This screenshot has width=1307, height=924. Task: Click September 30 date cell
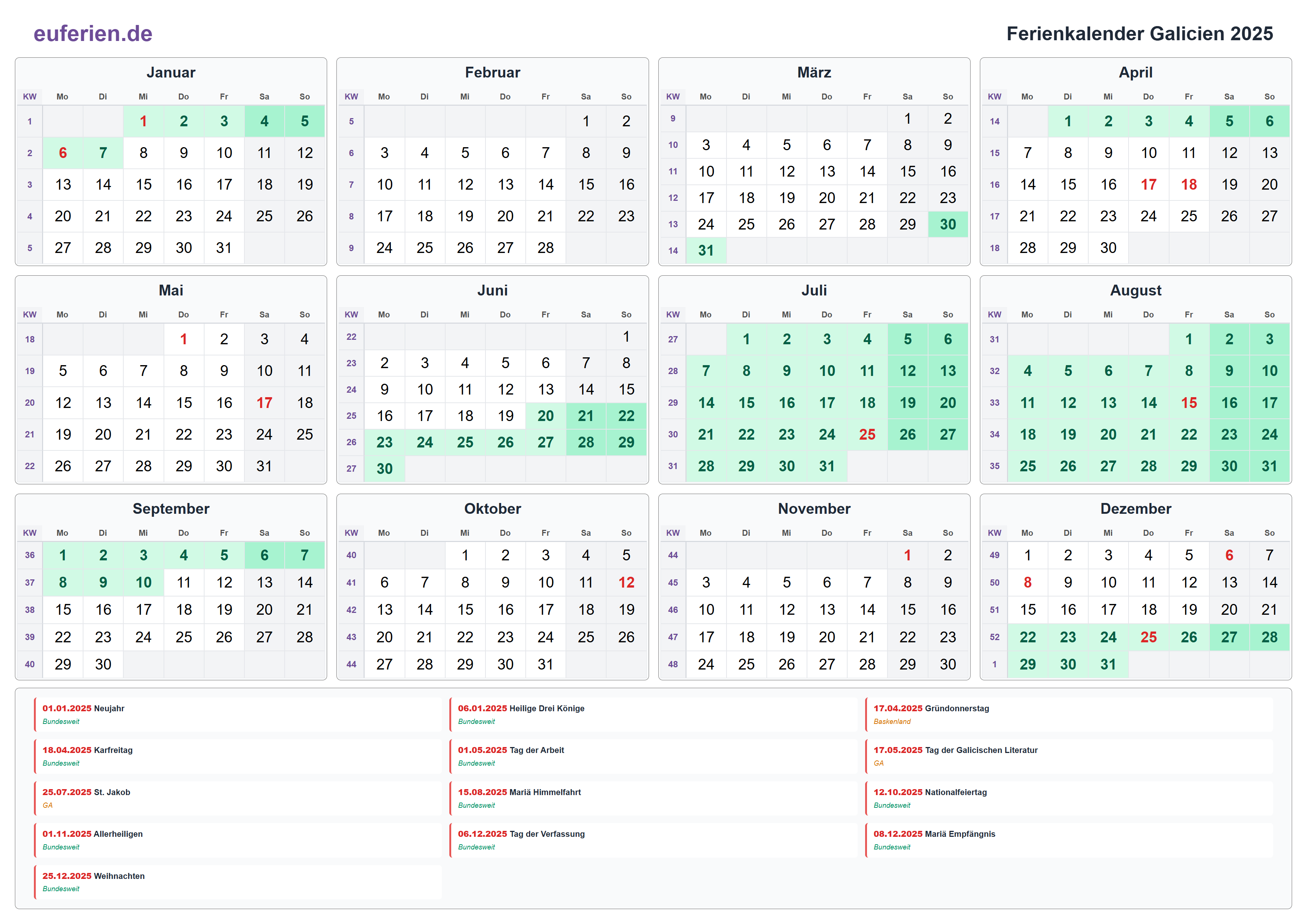pyautogui.click(x=103, y=664)
